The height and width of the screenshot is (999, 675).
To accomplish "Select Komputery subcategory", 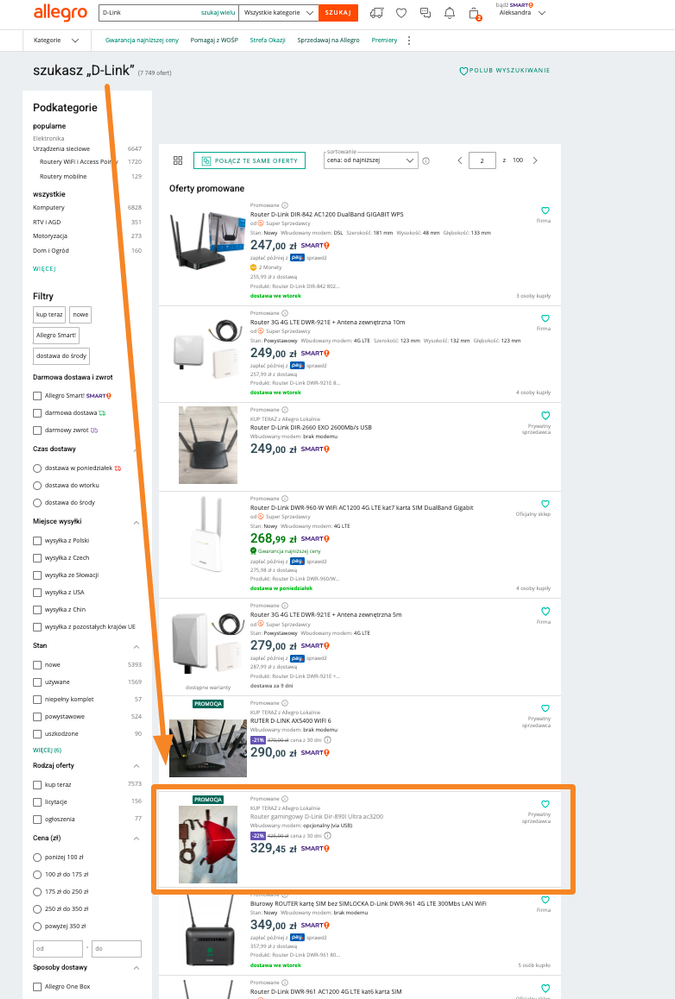I will 48,208.
